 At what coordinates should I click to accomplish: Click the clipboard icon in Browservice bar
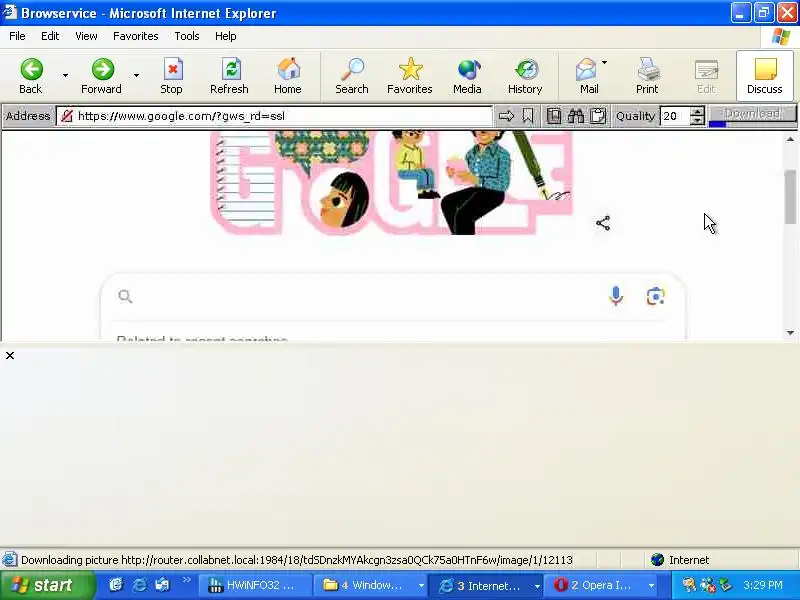598,116
